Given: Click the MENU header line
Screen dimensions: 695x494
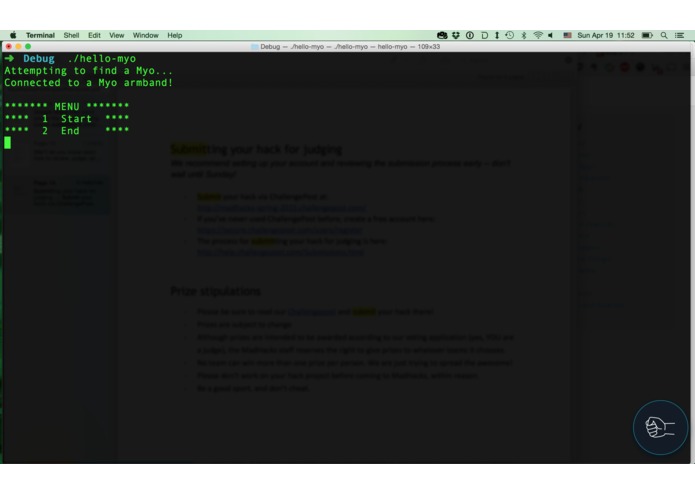Looking at the screenshot, I should point(67,106).
